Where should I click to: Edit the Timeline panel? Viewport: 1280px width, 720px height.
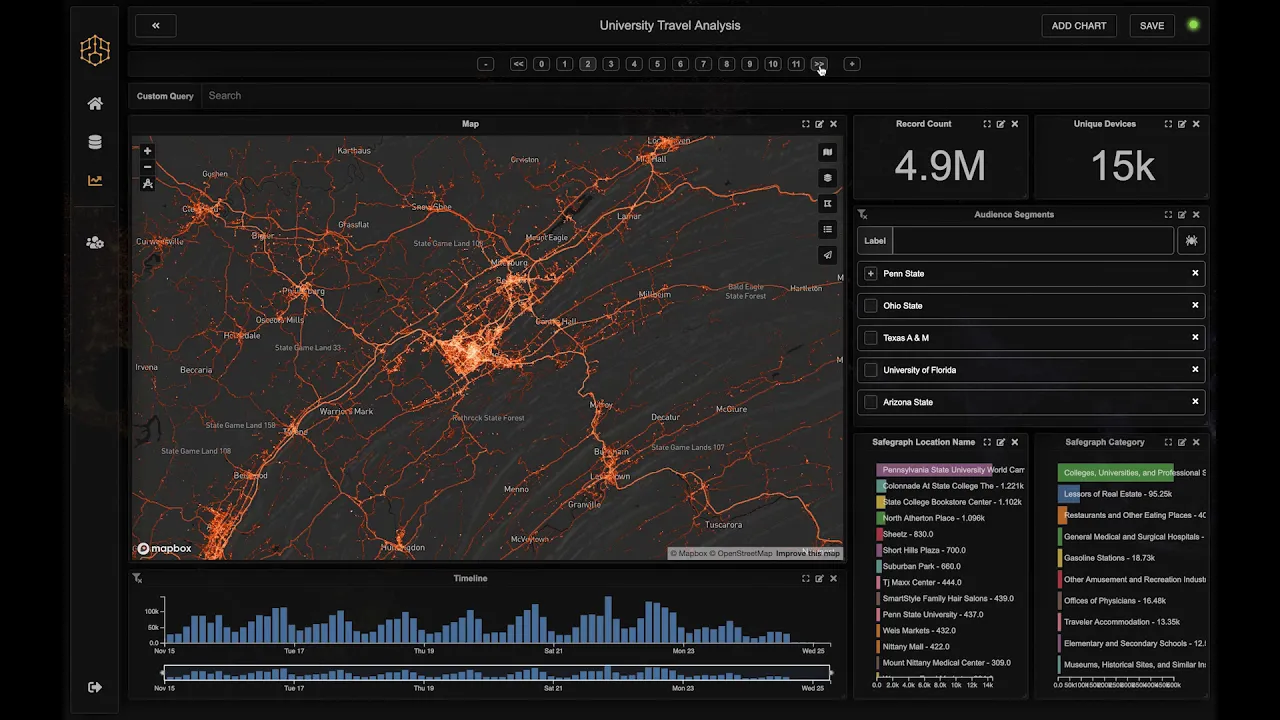pyautogui.click(x=819, y=578)
